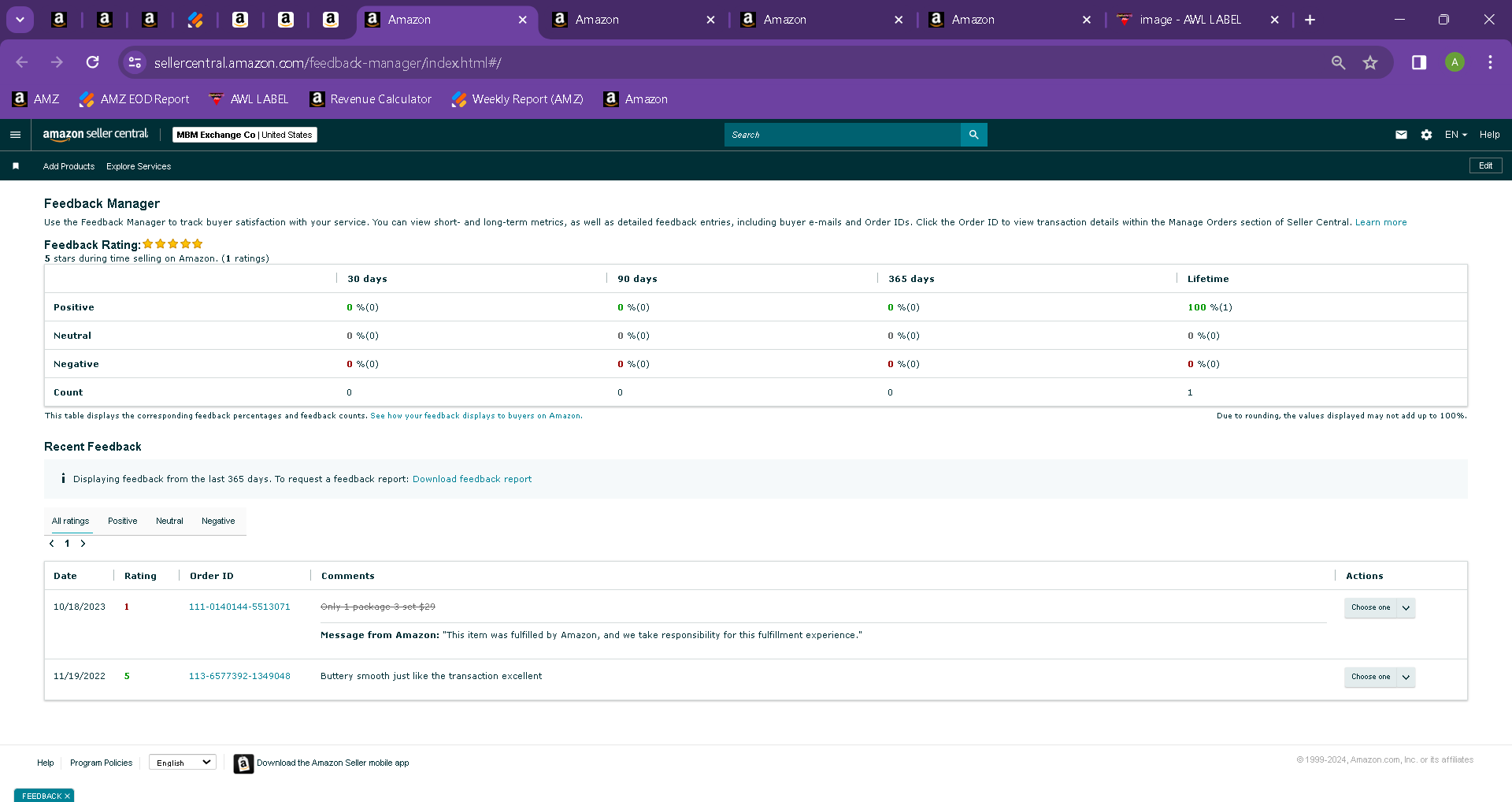Click the Feedback Rating stars
The image size is (1512, 802).
pos(173,244)
